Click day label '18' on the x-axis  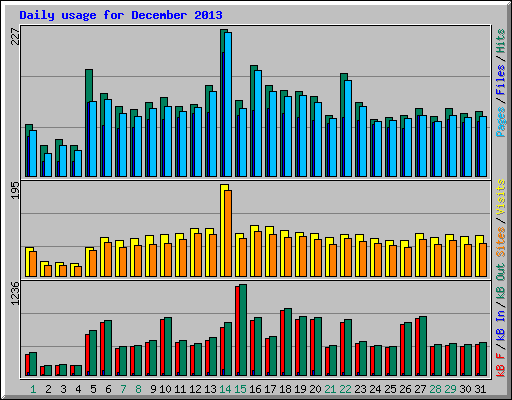point(285,389)
